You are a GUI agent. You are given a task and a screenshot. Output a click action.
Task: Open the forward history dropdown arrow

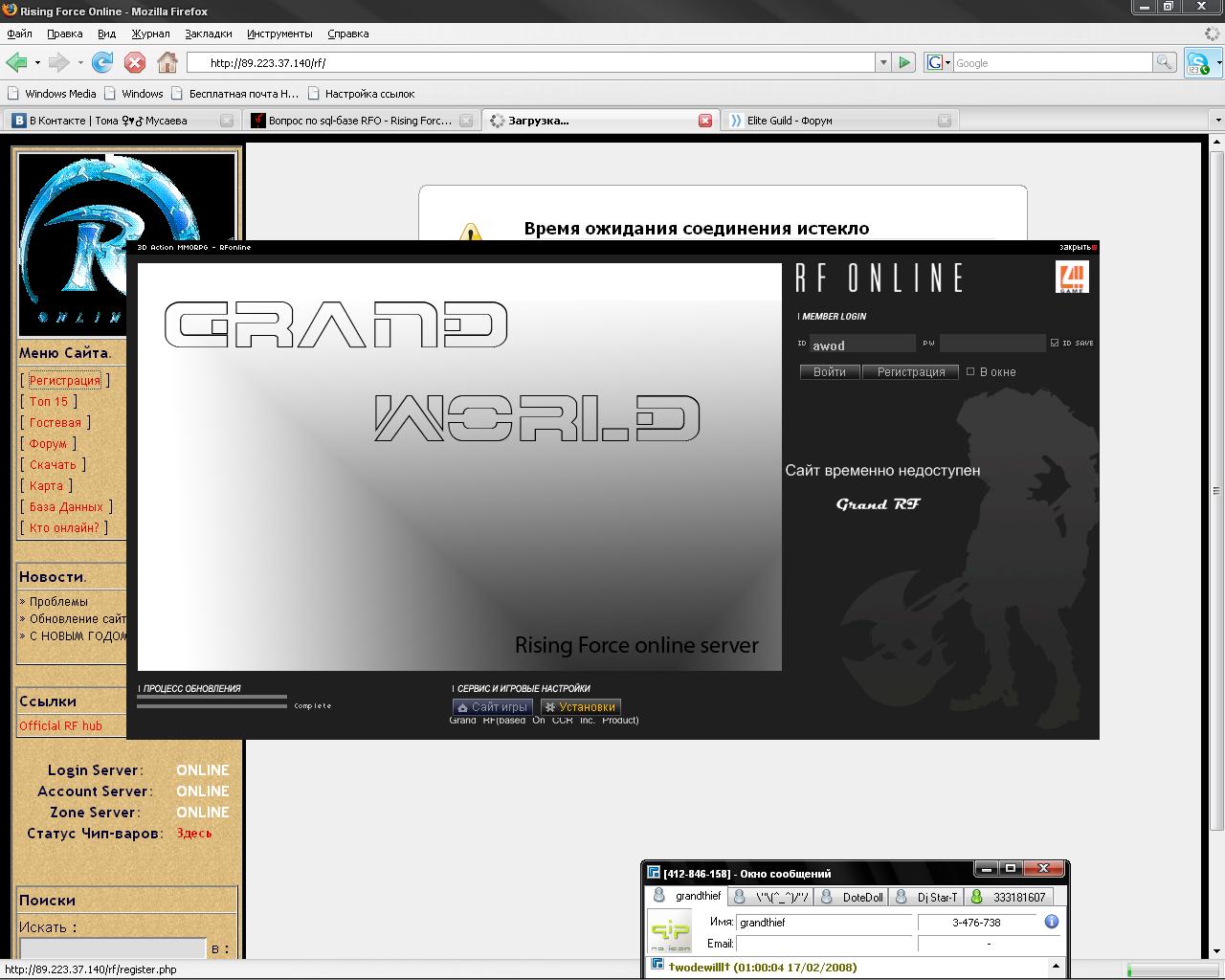(x=80, y=63)
